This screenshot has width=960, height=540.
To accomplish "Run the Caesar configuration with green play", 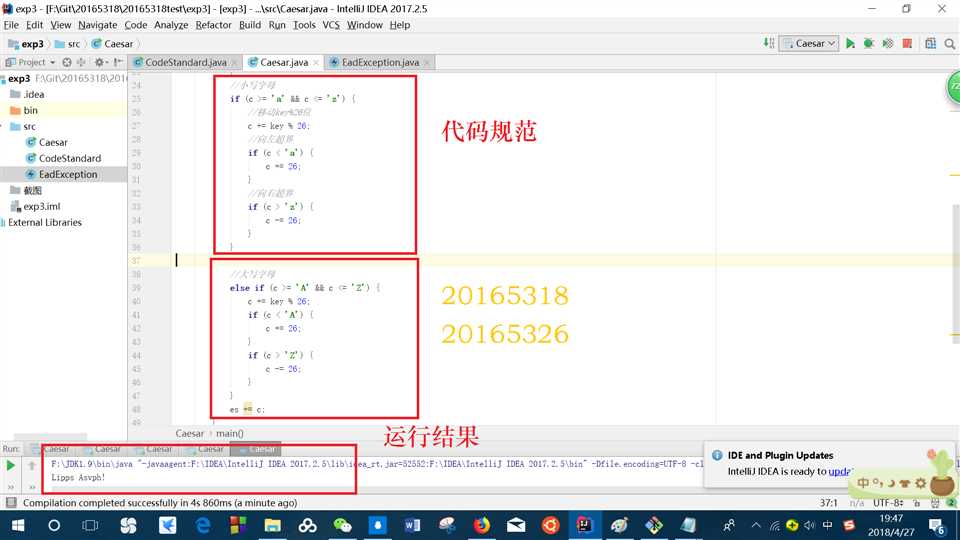I will pyautogui.click(x=850, y=43).
